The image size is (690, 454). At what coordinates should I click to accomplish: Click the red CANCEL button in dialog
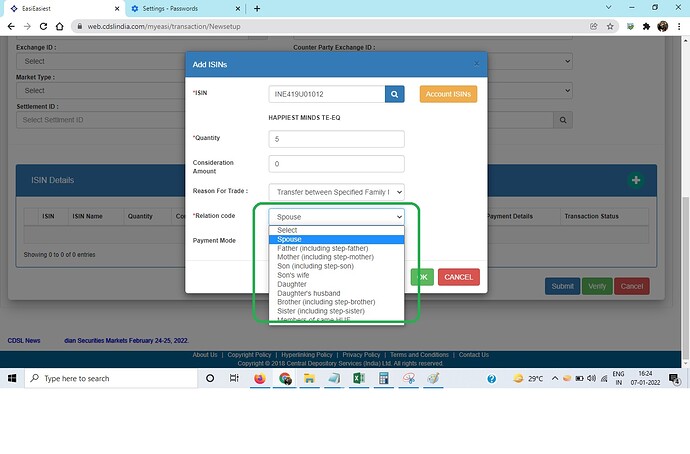coord(459,277)
